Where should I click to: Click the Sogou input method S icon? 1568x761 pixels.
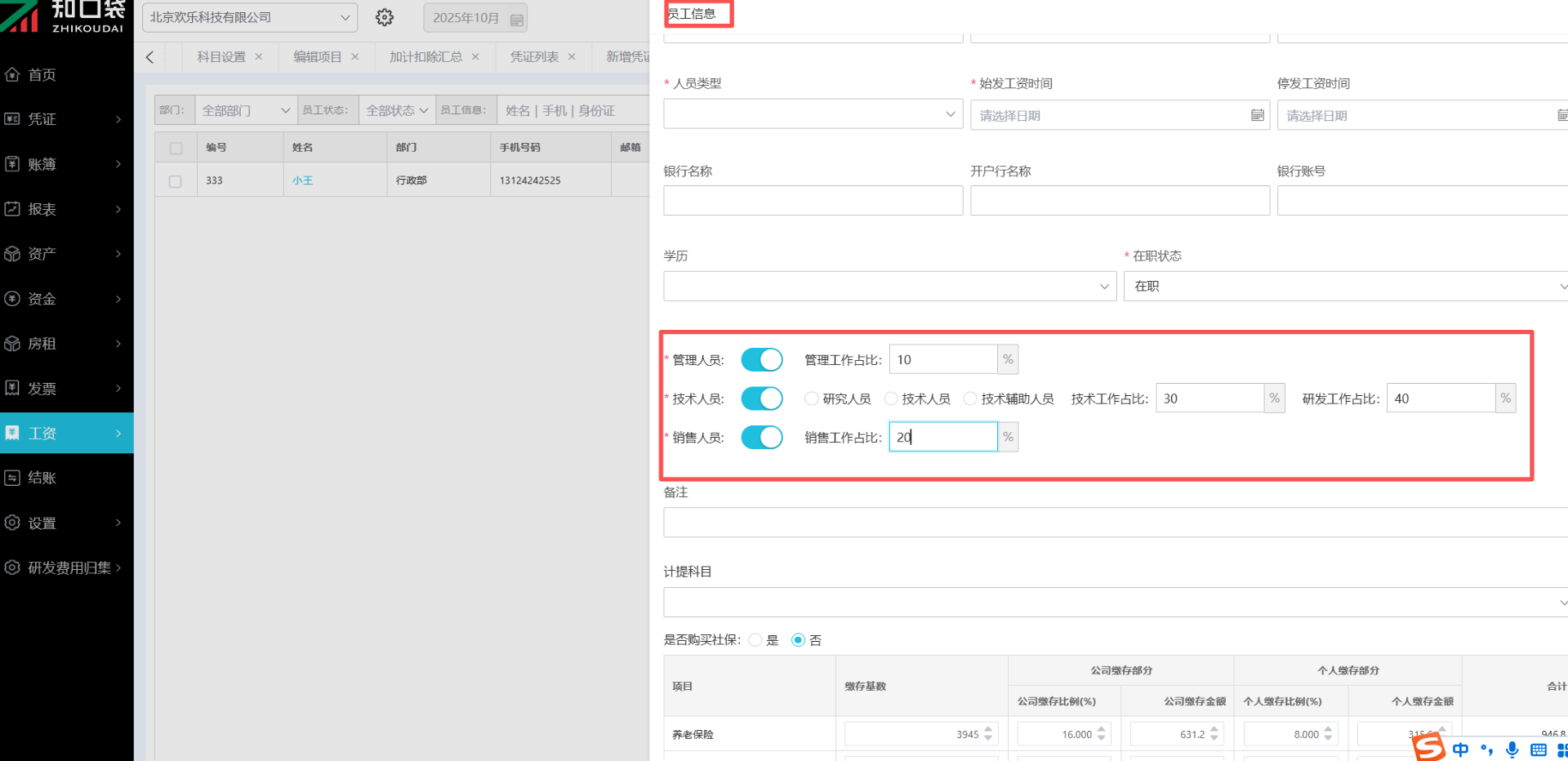pos(1429,746)
